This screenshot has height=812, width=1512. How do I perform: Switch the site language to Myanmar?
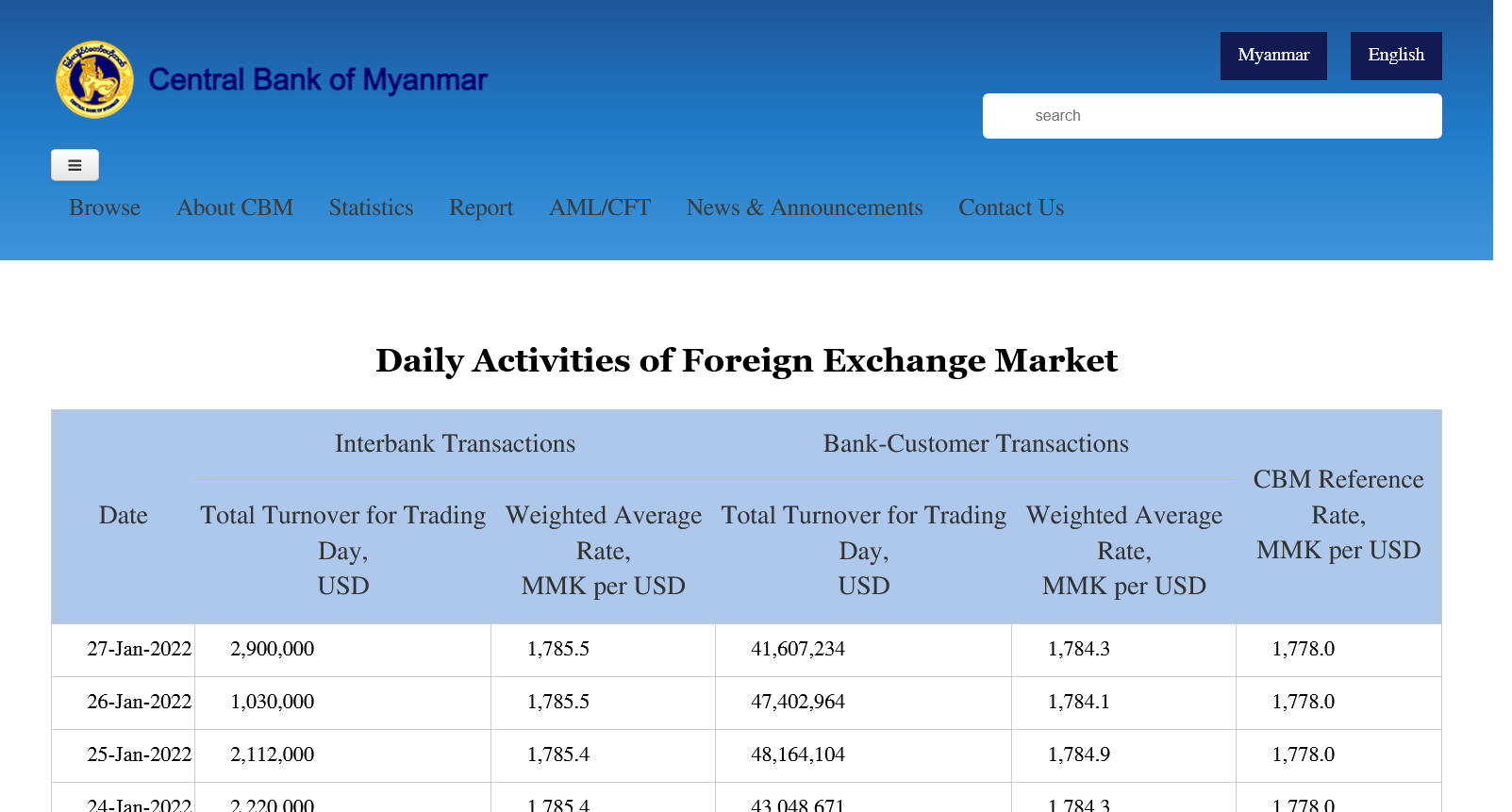coord(1272,56)
